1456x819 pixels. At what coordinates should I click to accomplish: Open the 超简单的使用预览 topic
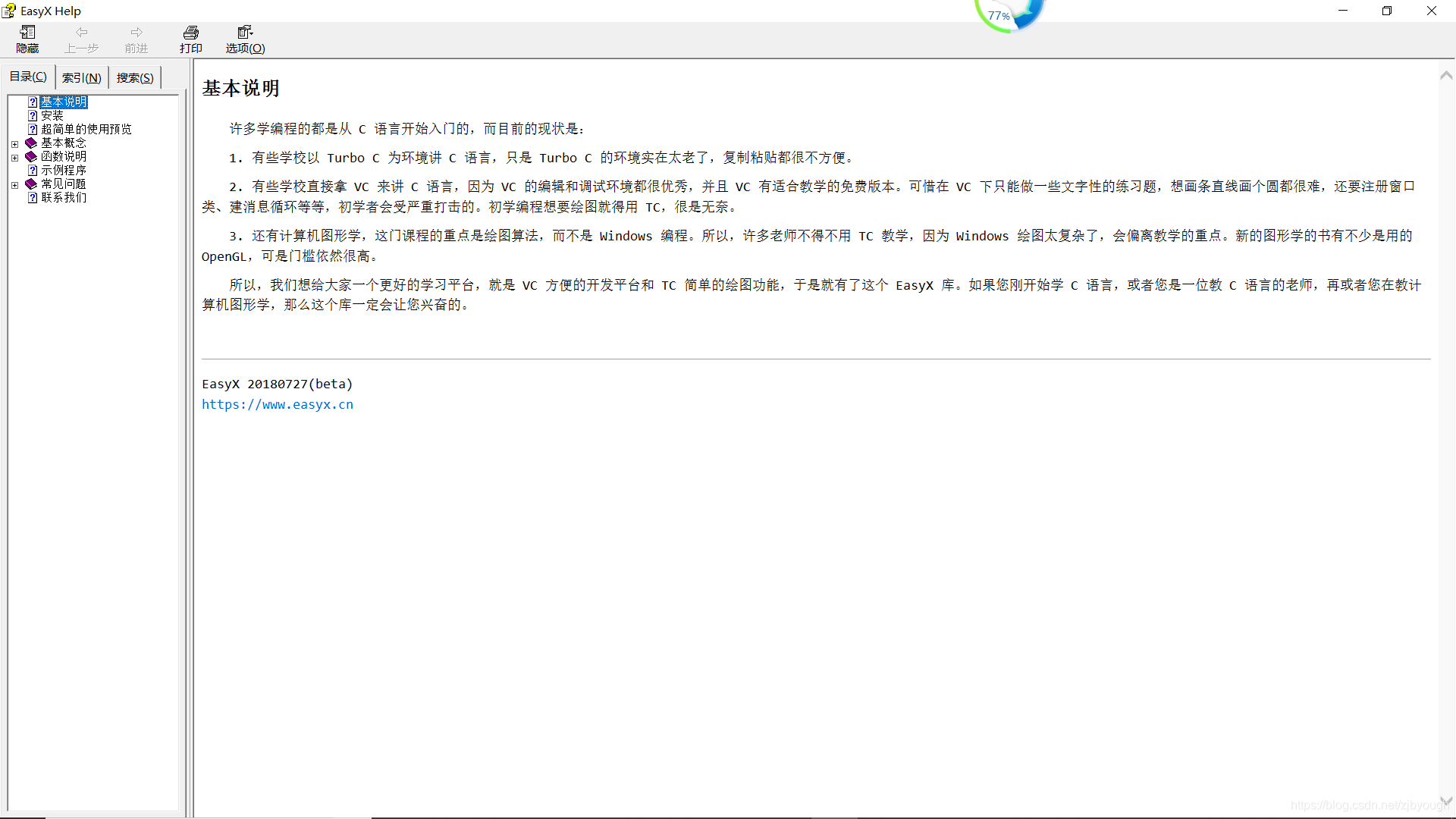pyautogui.click(x=86, y=129)
